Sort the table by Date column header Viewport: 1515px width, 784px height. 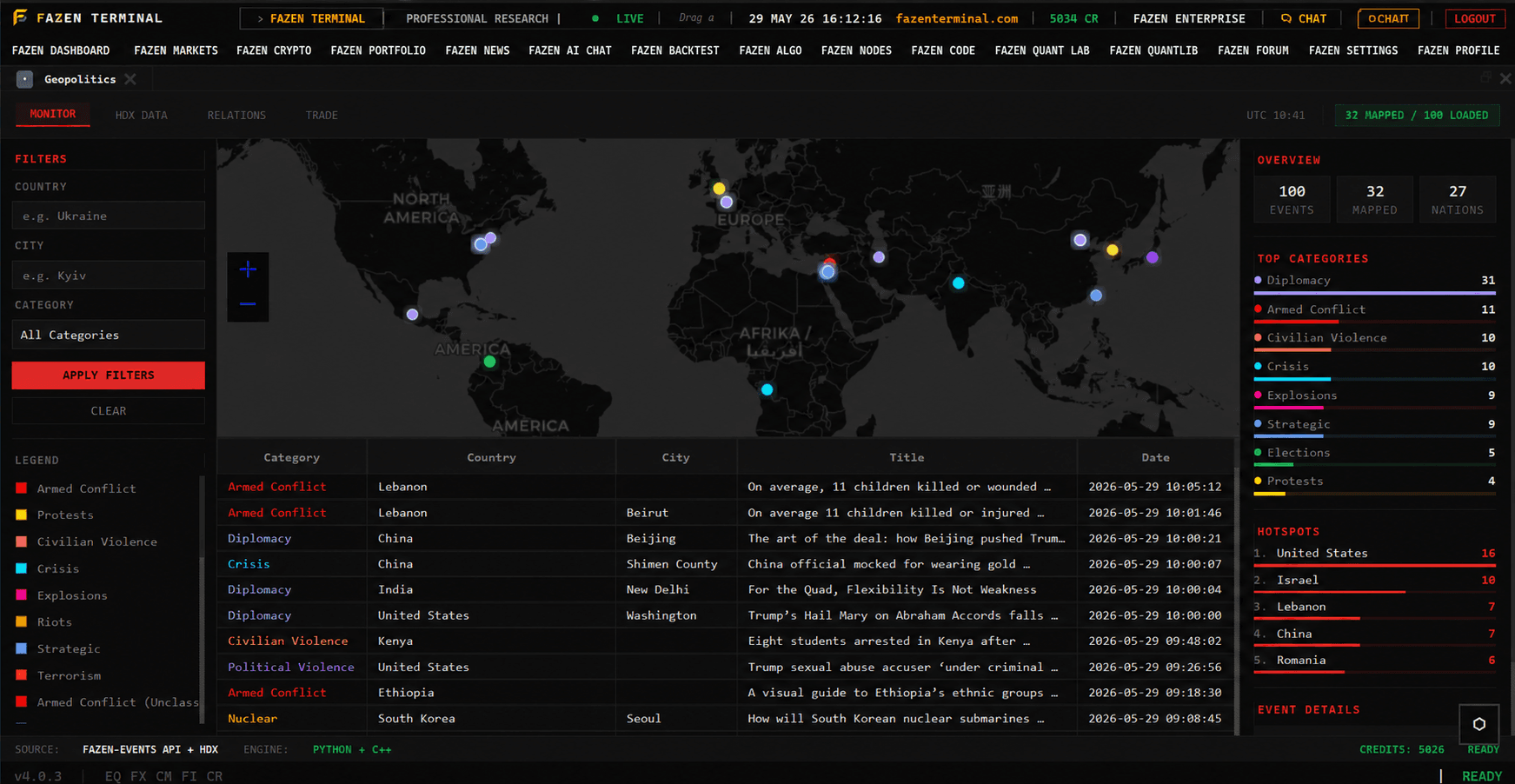[x=1155, y=457]
